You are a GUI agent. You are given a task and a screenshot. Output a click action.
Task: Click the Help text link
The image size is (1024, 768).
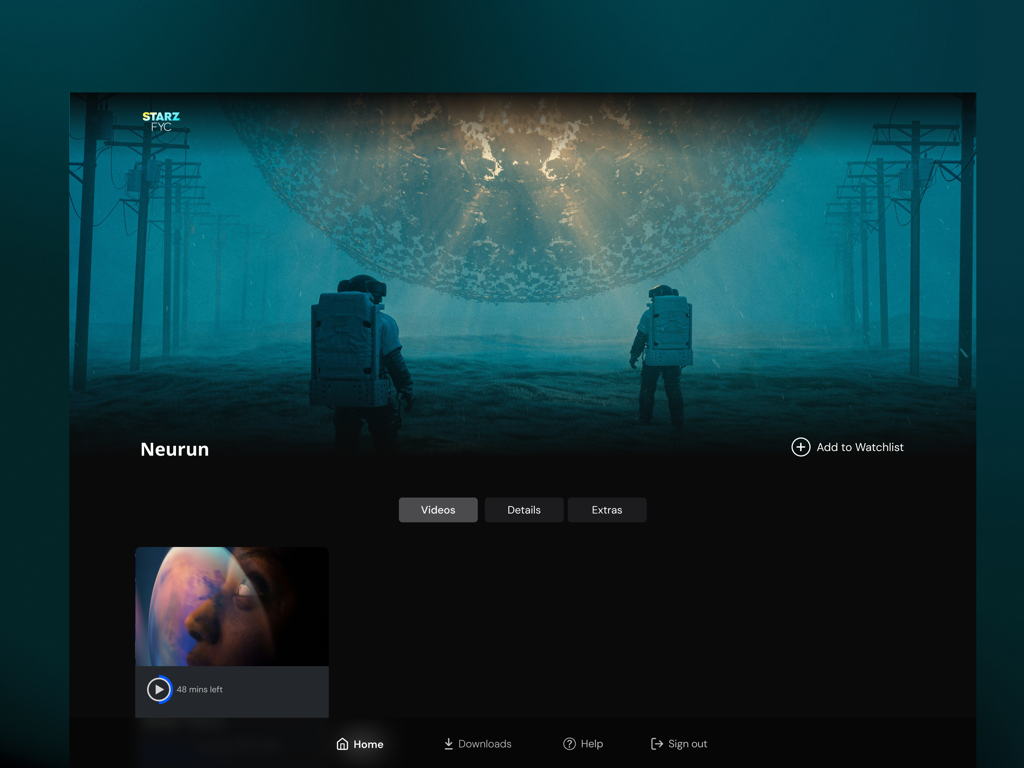pos(591,743)
